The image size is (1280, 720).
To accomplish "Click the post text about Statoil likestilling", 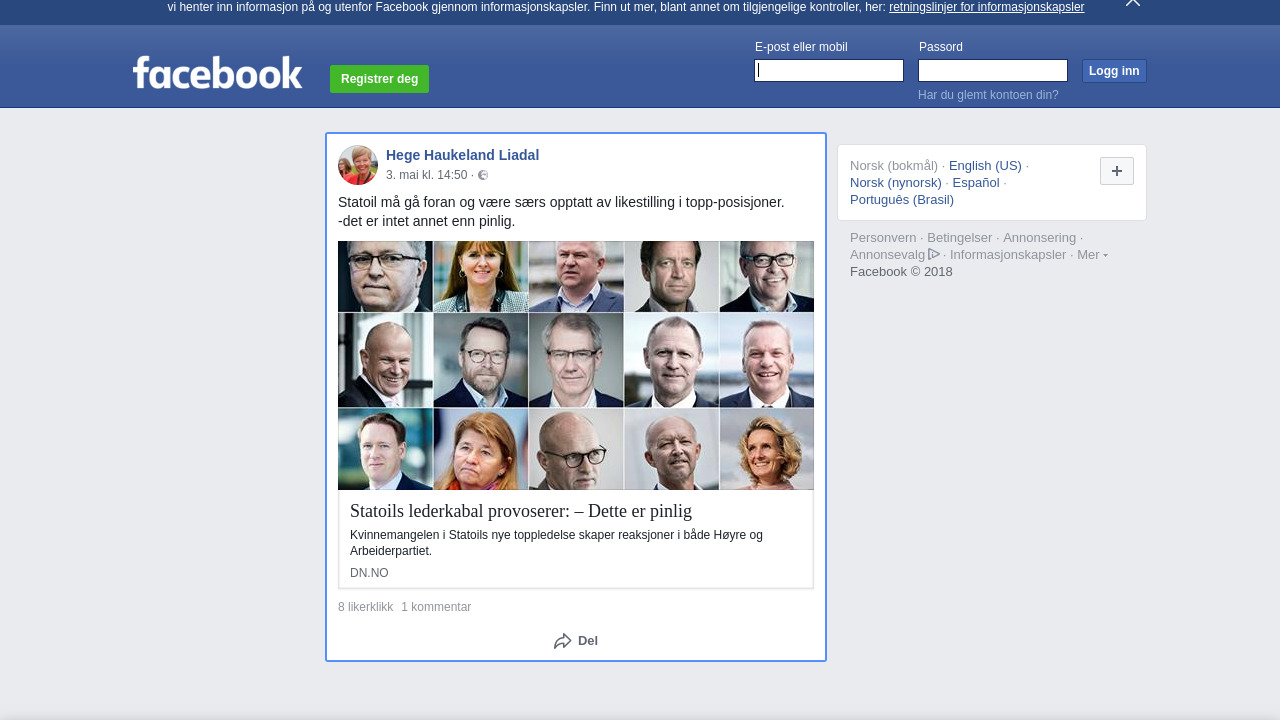I will [561, 212].
